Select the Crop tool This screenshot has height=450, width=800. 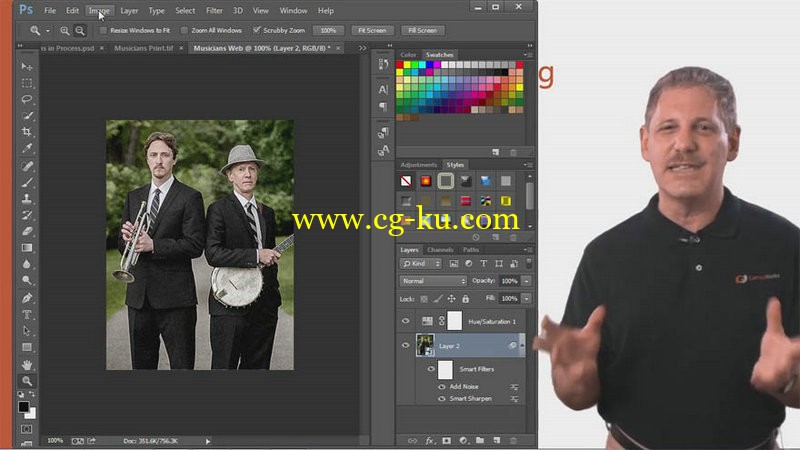click(x=27, y=132)
